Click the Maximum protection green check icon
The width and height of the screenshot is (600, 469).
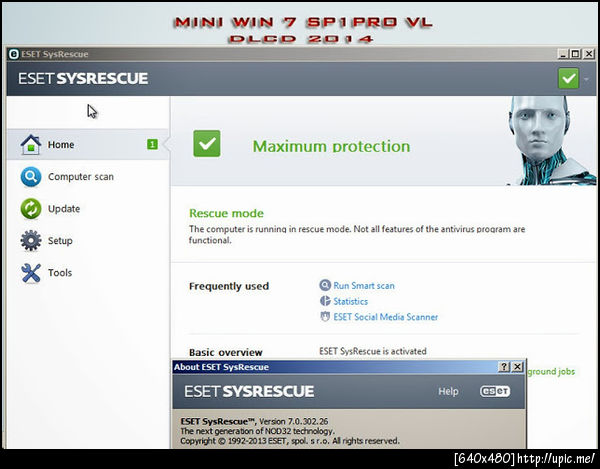pos(207,143)
